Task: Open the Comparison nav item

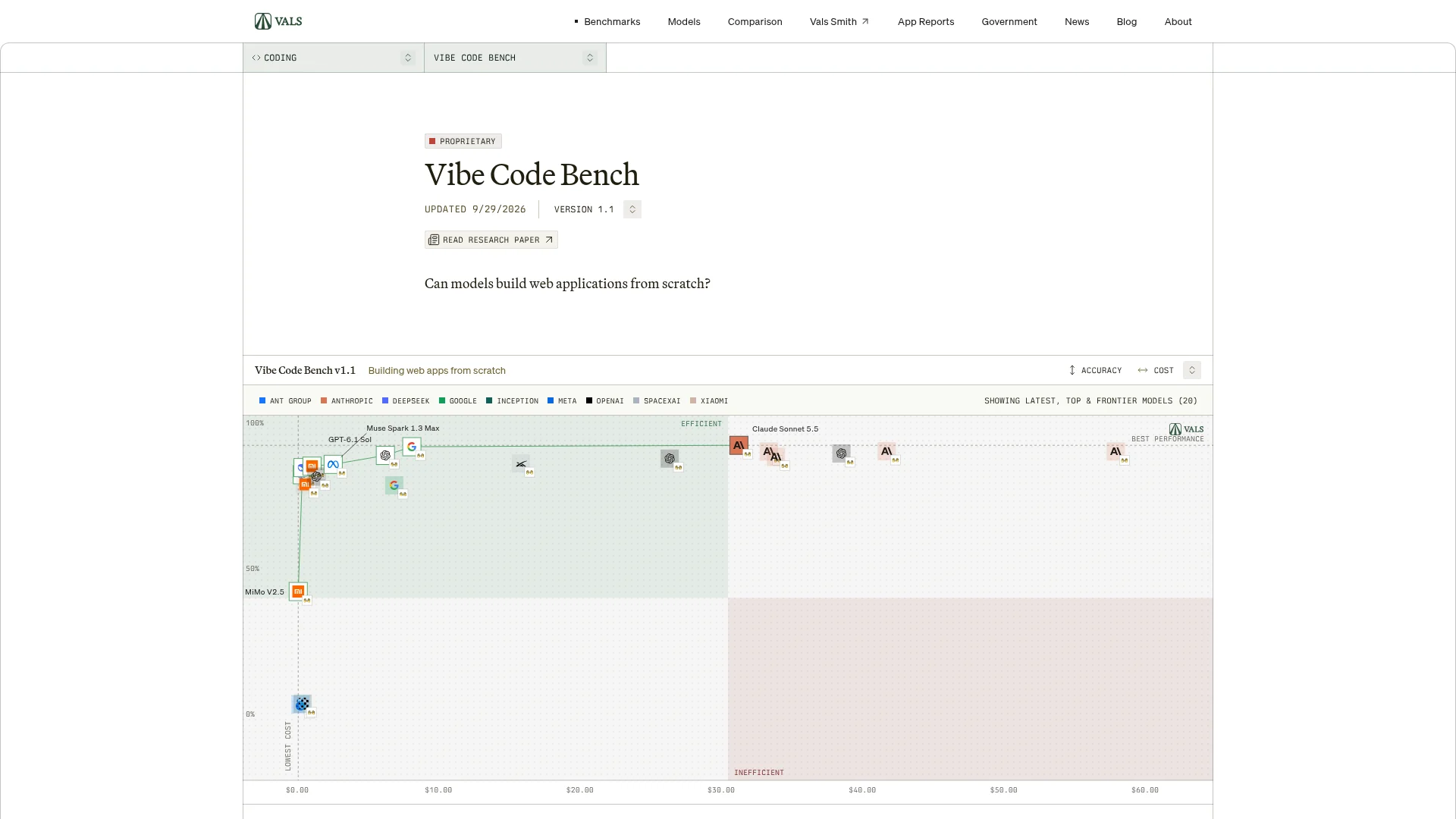Action: 755,21
